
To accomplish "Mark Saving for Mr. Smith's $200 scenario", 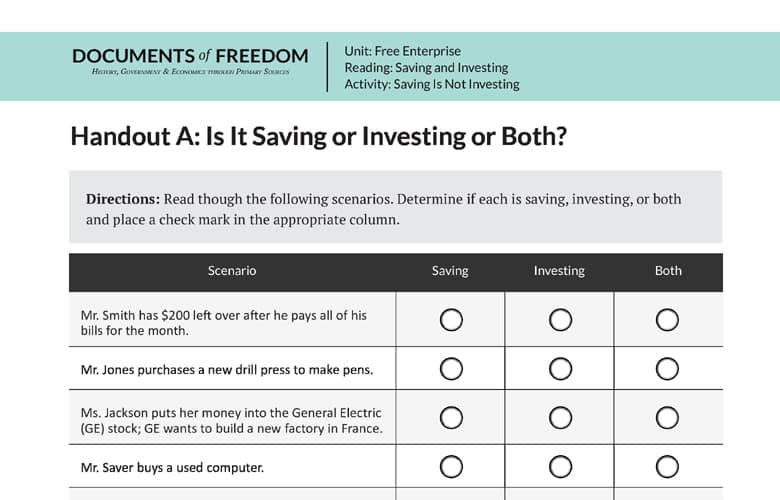I will click(451, 320).
